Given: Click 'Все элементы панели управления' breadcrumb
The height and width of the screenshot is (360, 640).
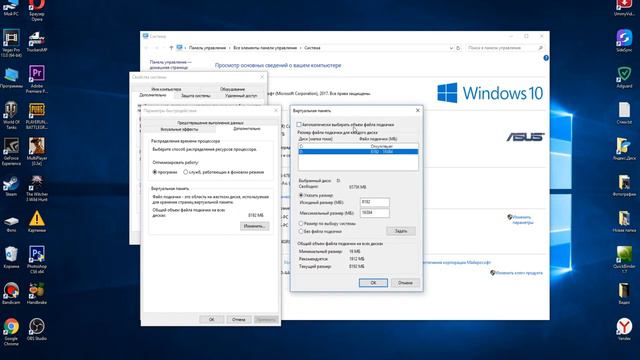Looking at the screenshot, I should (265, 48).
